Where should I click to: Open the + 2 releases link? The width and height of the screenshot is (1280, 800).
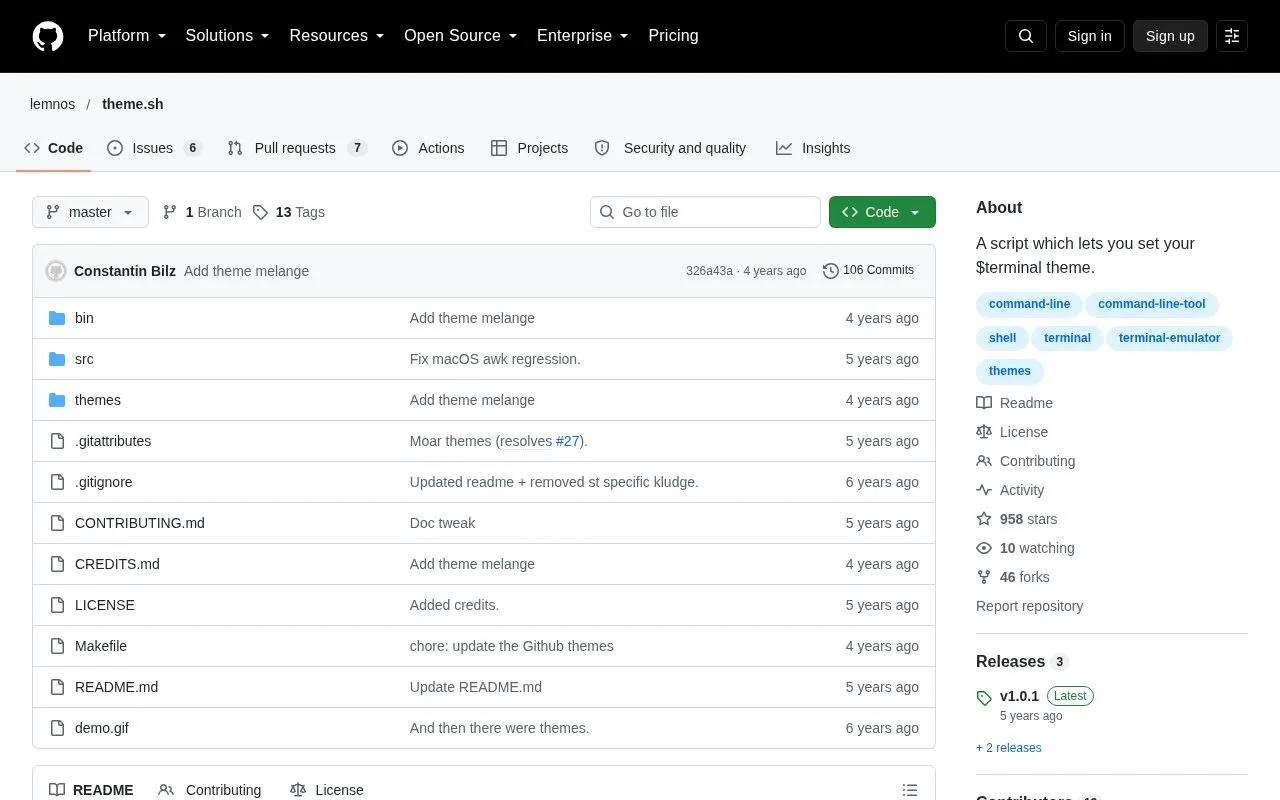pos(1008,748)
